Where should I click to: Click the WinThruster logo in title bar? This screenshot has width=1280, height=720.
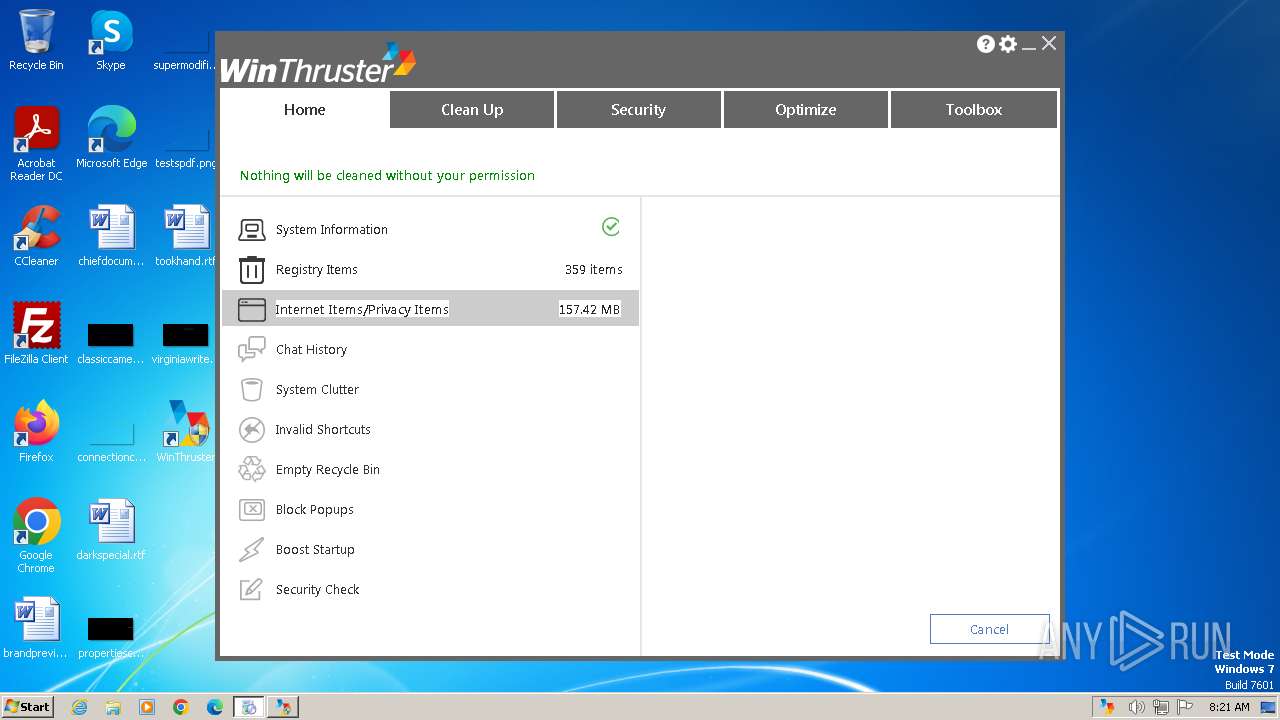(x=317, y=64)
